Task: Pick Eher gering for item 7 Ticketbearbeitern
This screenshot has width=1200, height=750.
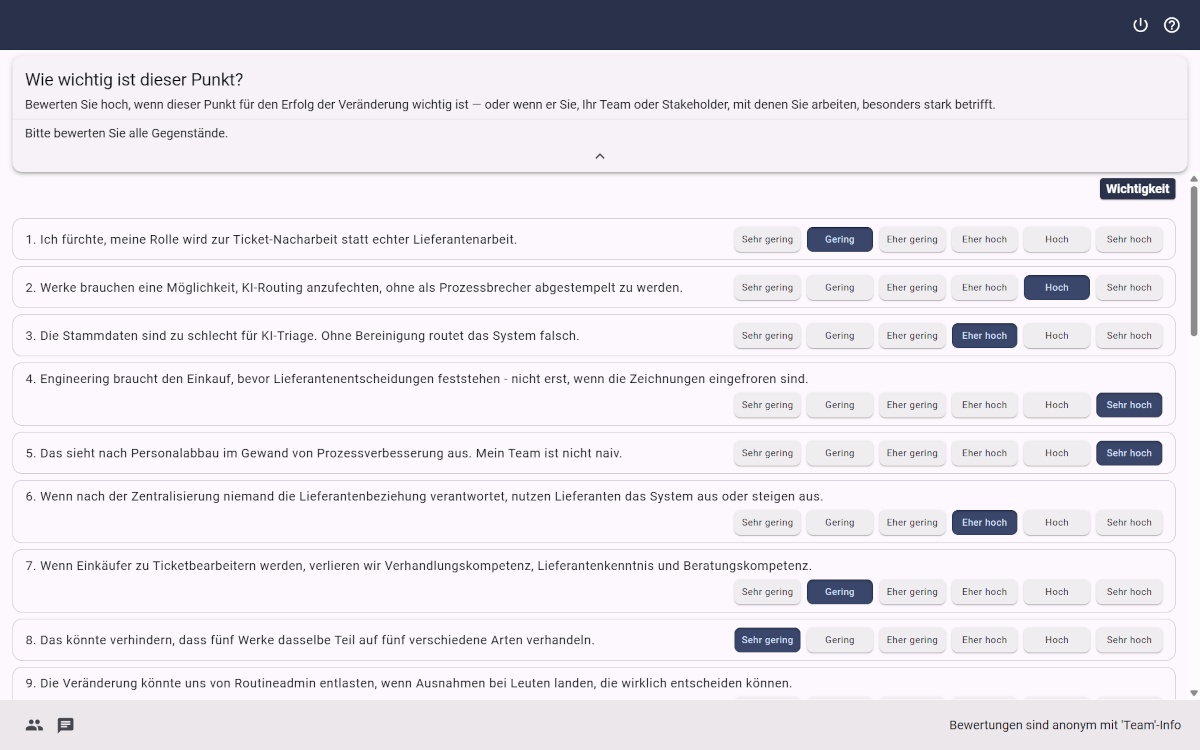Action: pos(912,592)
